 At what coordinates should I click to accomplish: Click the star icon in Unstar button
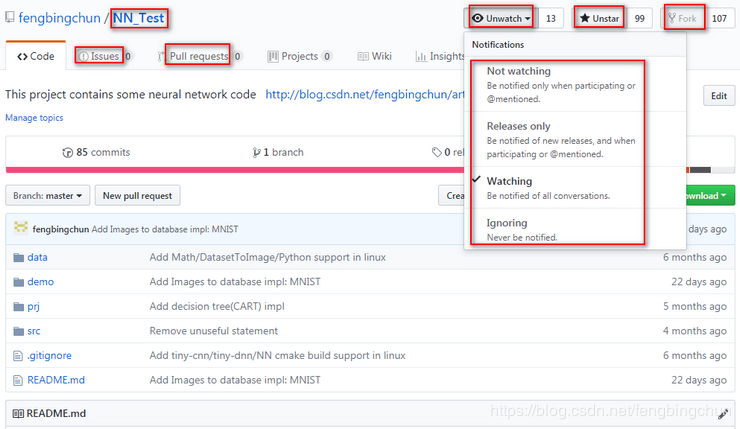click(585, 18)
